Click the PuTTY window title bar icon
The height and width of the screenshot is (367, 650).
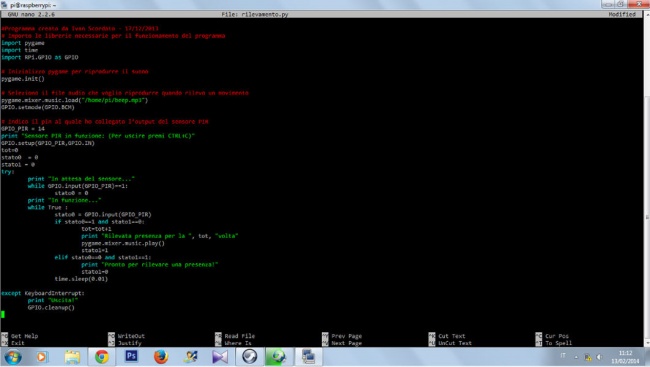pyautogui.click(x=4, y=5)
